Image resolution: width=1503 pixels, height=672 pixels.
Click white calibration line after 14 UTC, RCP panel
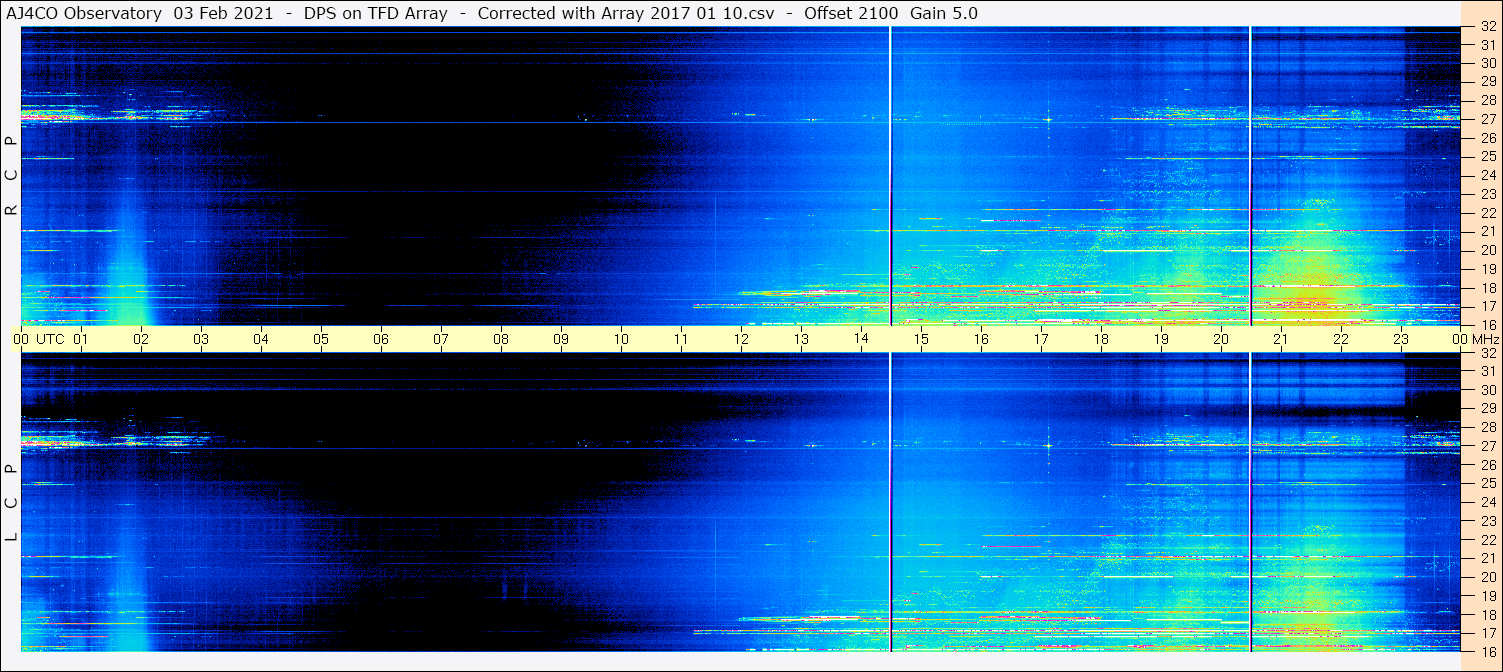click(x=890, y=176)
